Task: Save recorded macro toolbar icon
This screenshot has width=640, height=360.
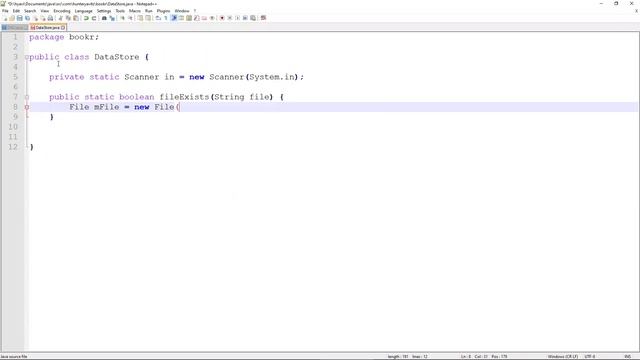Action: 253,18
